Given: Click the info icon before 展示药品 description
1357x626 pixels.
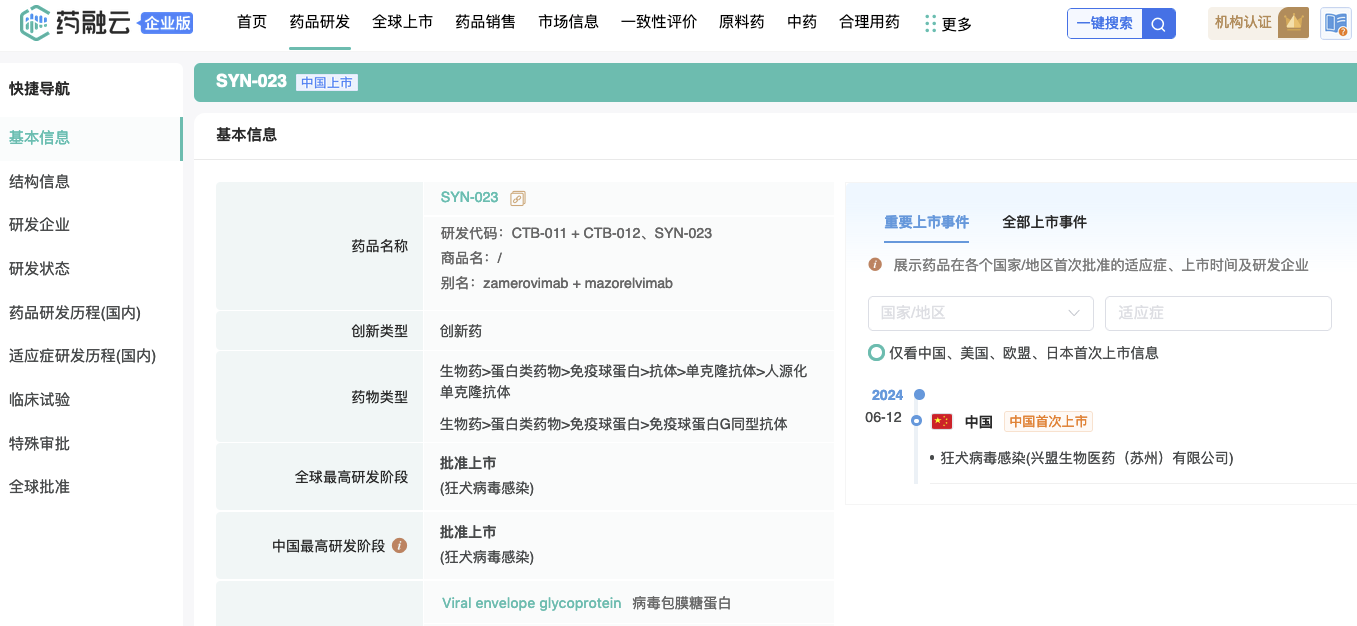Looking at the screenshot, I should click(x=875, y=265).
